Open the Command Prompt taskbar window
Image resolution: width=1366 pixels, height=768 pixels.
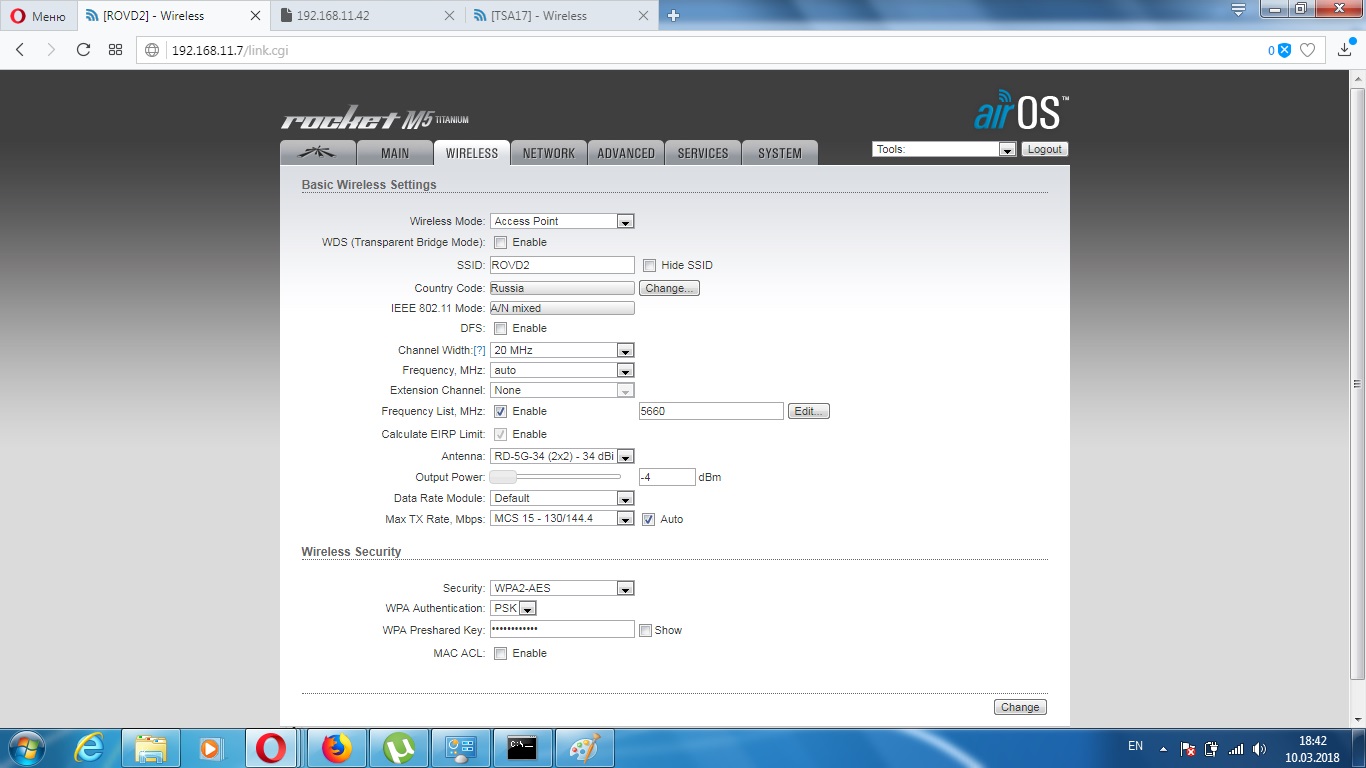pyautogui.click(x=523, y=748)
